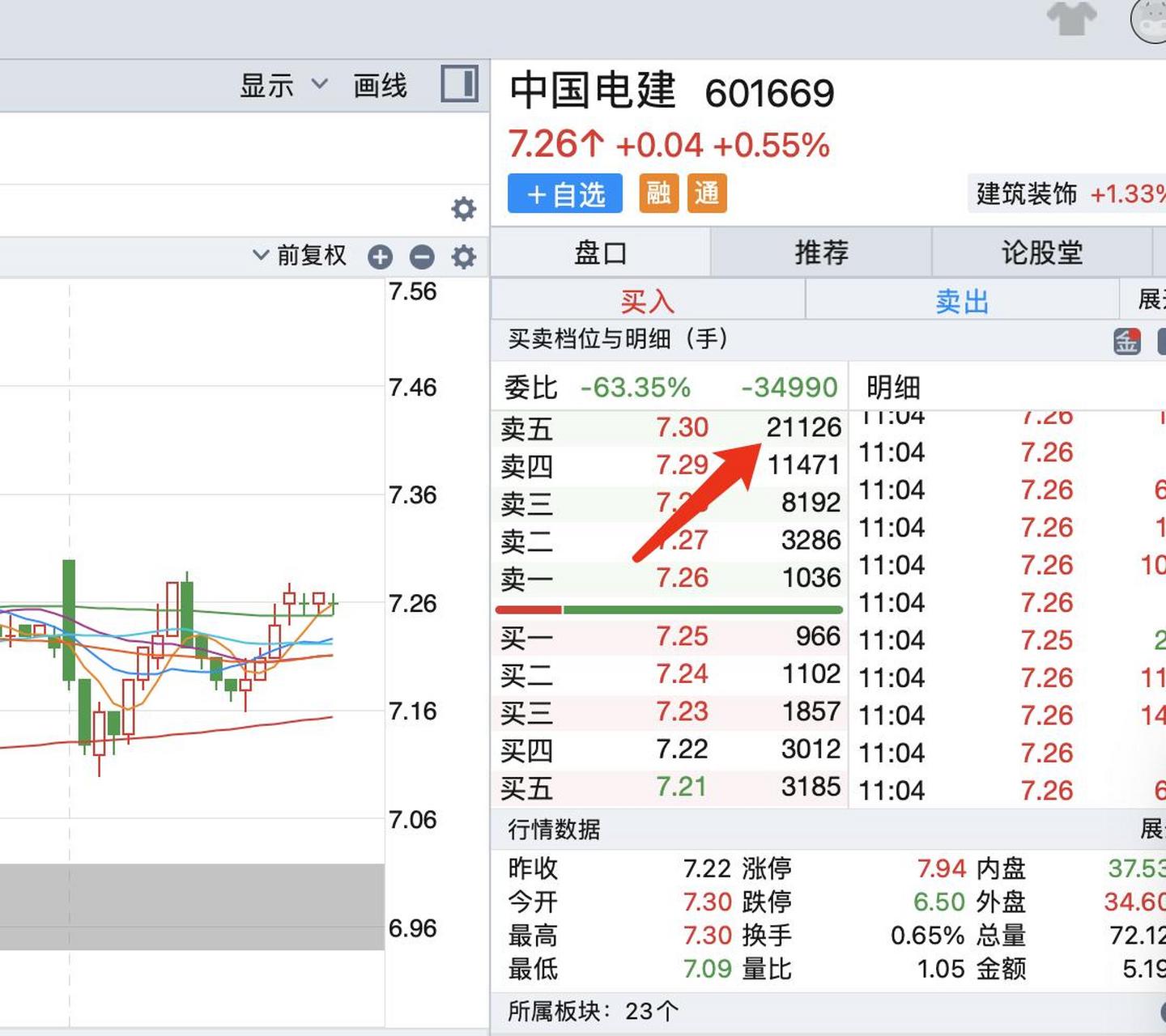Select the 卖一 row at 7.26

(x=670, y=578)
